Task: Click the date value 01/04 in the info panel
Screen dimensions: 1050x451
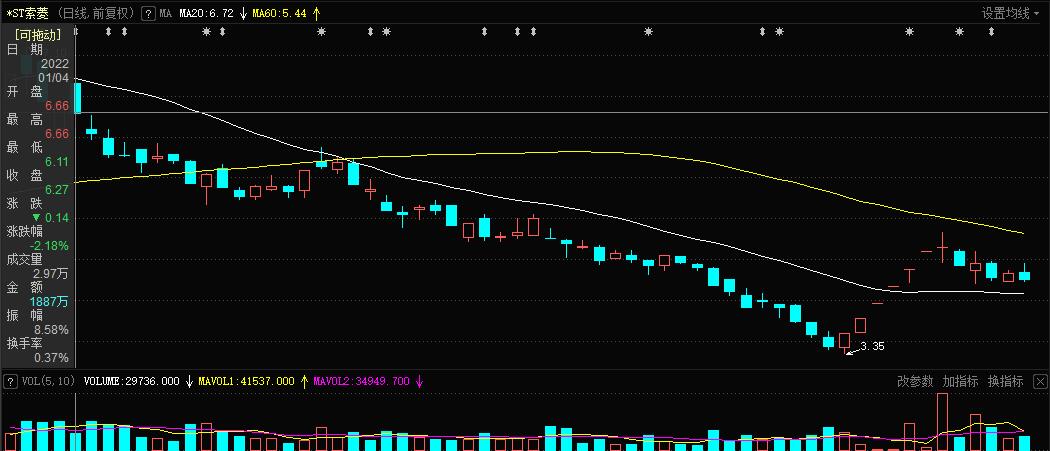Action: [54, 78]
